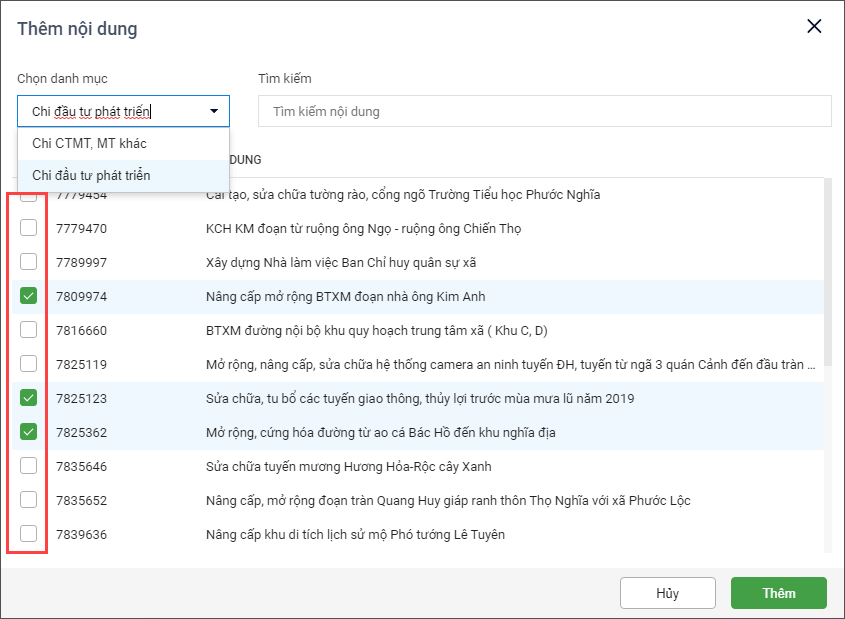Mark checkbox for item 7839636
The width and height of the screenshot is (845, 619).
(29, 534)
